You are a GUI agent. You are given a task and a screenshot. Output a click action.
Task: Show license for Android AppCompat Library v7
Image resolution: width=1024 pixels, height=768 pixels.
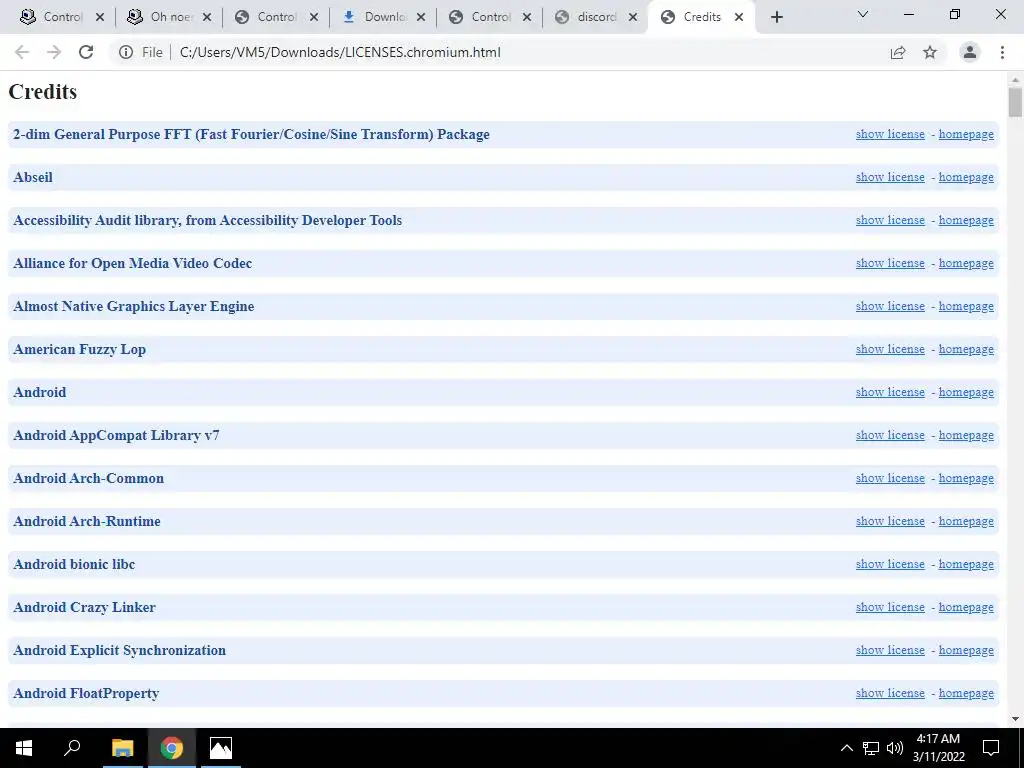click(890, 436)
